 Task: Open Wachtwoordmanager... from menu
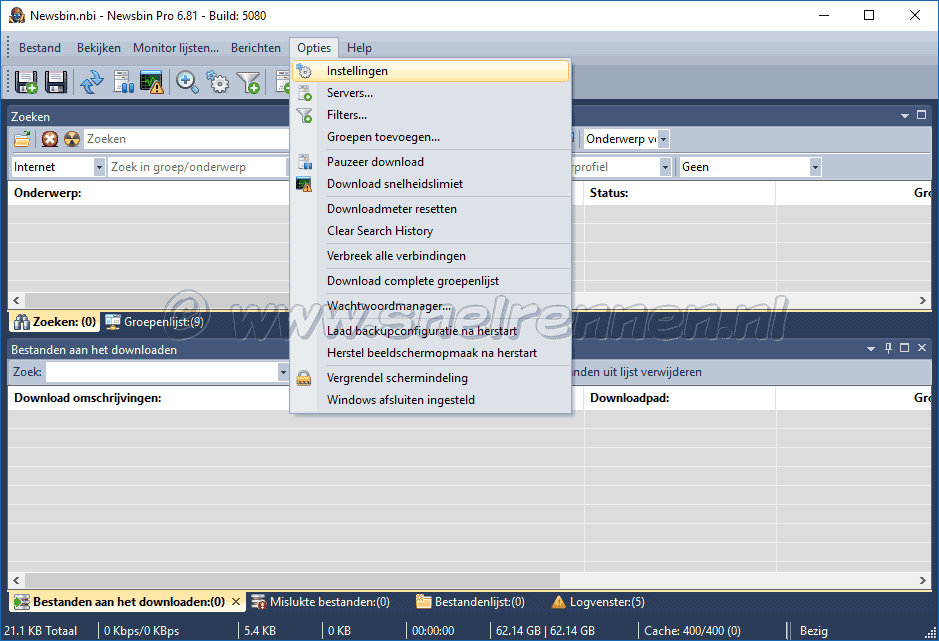click(x=431, y=306)
